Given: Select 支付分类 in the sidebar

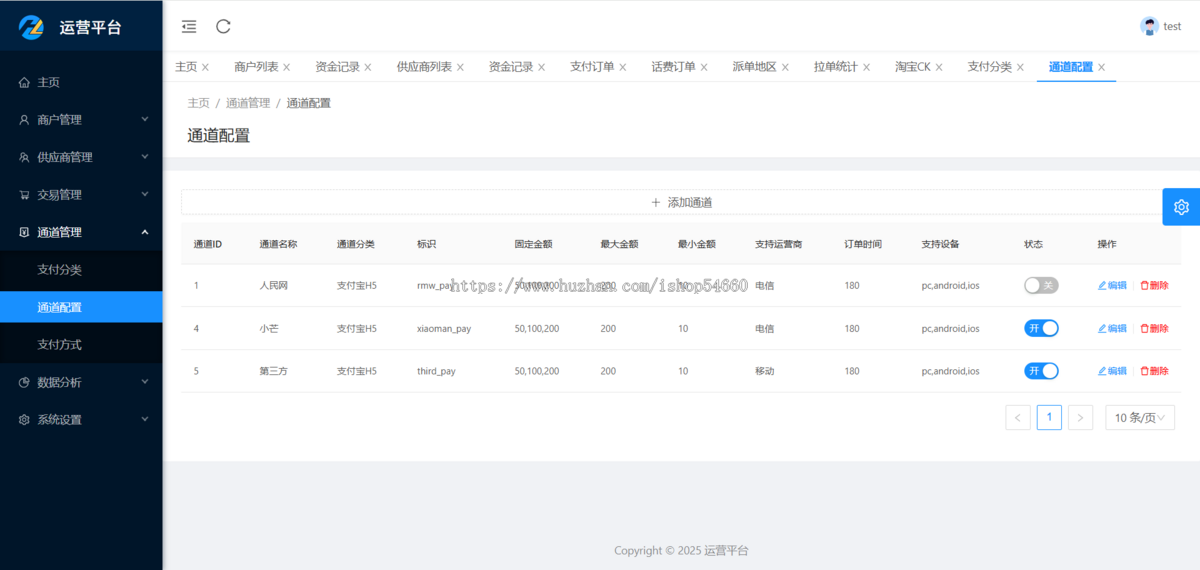Looking at the screenshot, I should [x=81, y=269].
